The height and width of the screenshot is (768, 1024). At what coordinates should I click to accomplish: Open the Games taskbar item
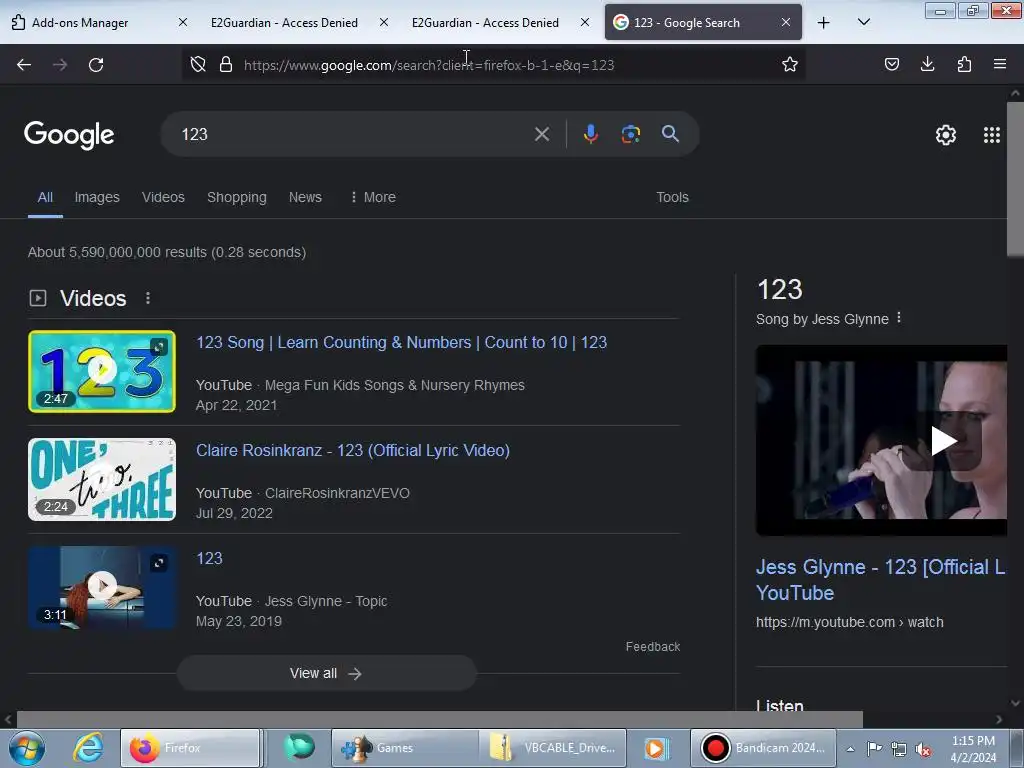(x=405, y=748)
